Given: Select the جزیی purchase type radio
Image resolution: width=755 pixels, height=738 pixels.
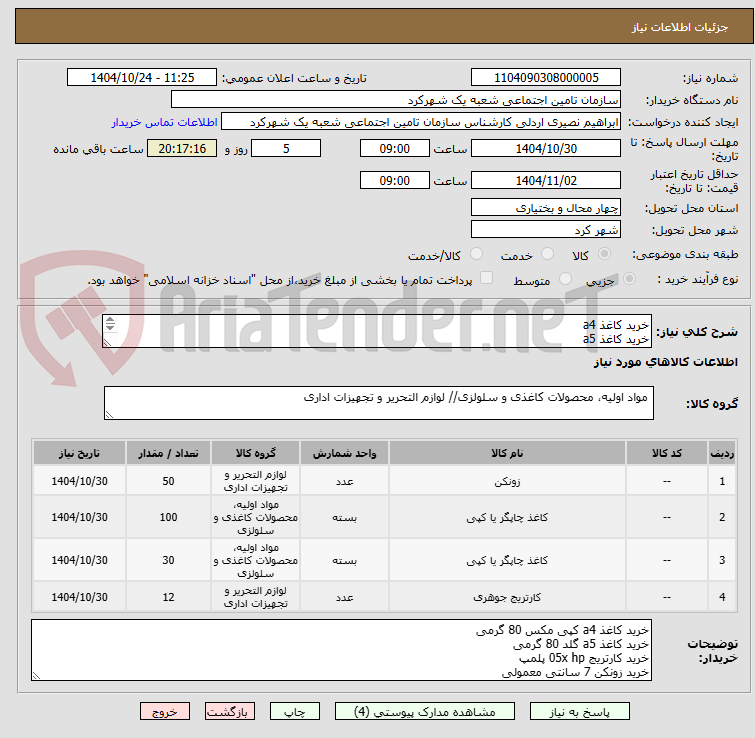Looking at the screenshot, I should coord(629,279).
